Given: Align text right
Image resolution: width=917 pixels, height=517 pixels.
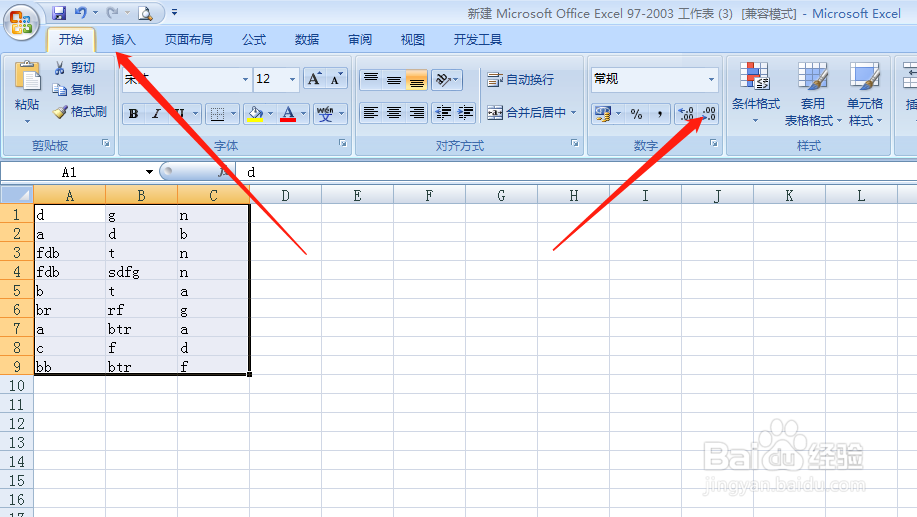Looking at the screenshot, I should click(416, 112).
